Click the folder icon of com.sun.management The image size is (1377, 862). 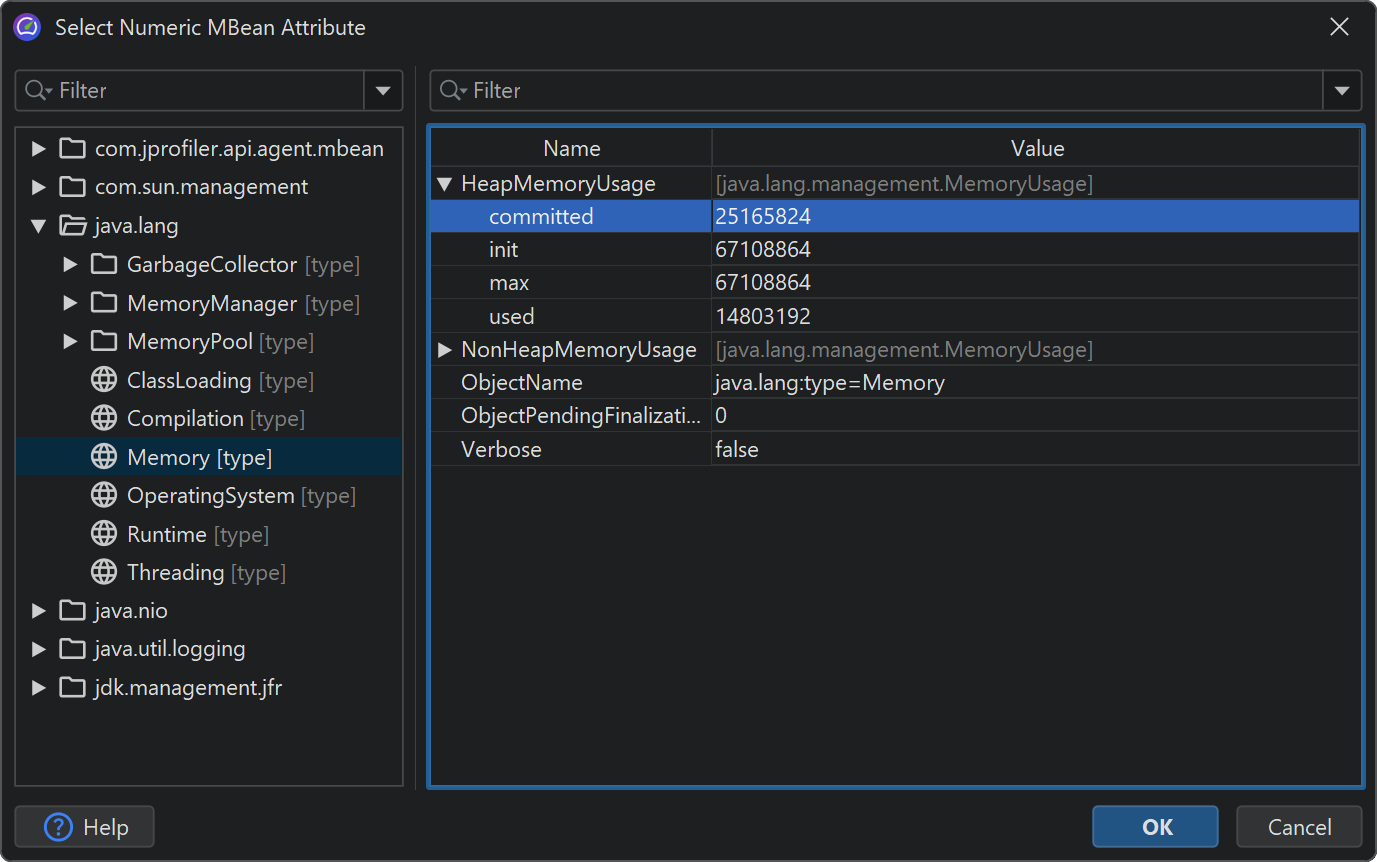[x=72, y=187]
